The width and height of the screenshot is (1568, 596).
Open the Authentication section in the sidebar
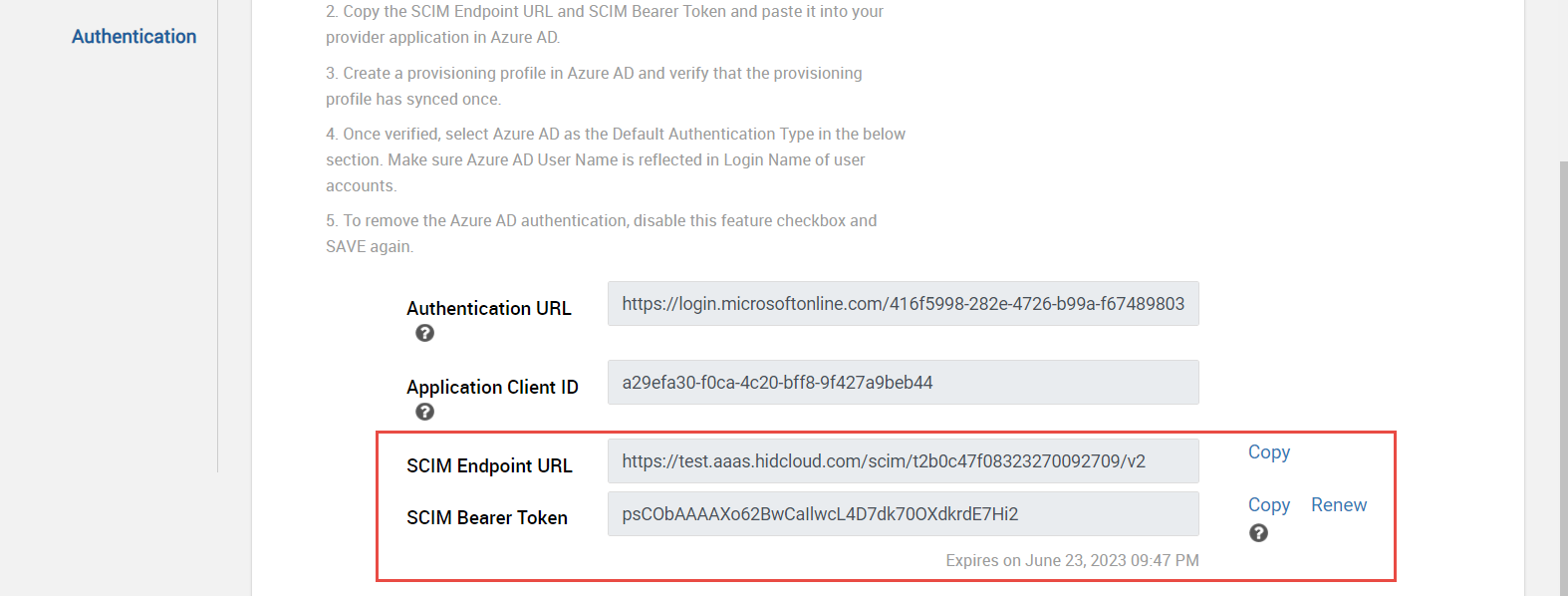pos(134,37)
